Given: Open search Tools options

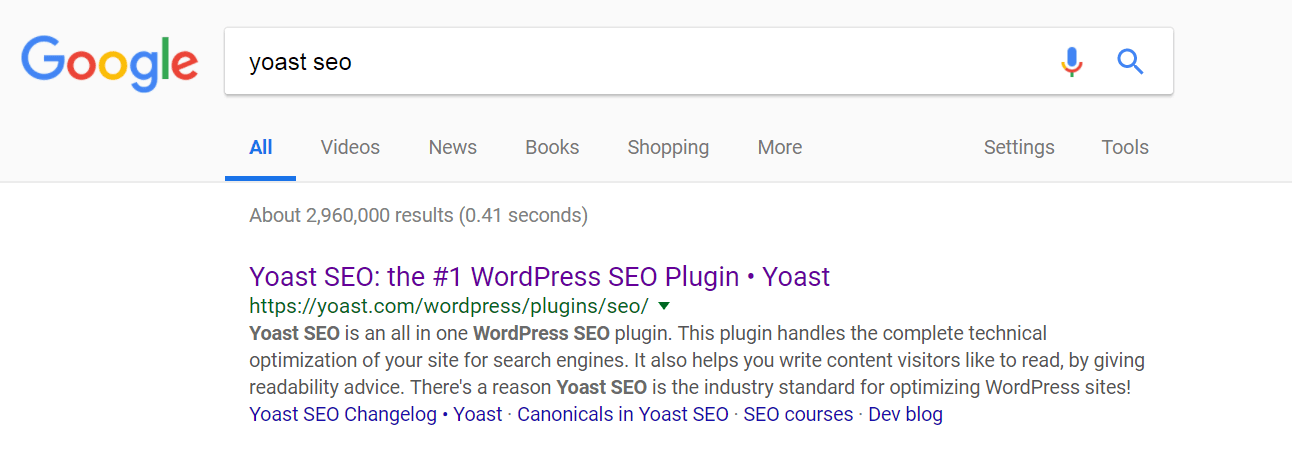Looking at the screenshot, I should 1125,147.
